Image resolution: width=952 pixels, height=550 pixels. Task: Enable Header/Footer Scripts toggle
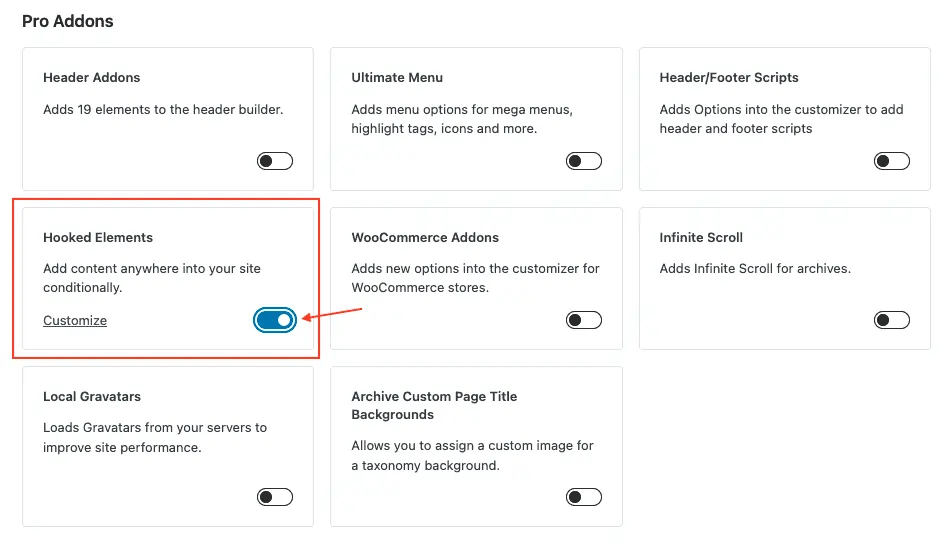point(891,161)
